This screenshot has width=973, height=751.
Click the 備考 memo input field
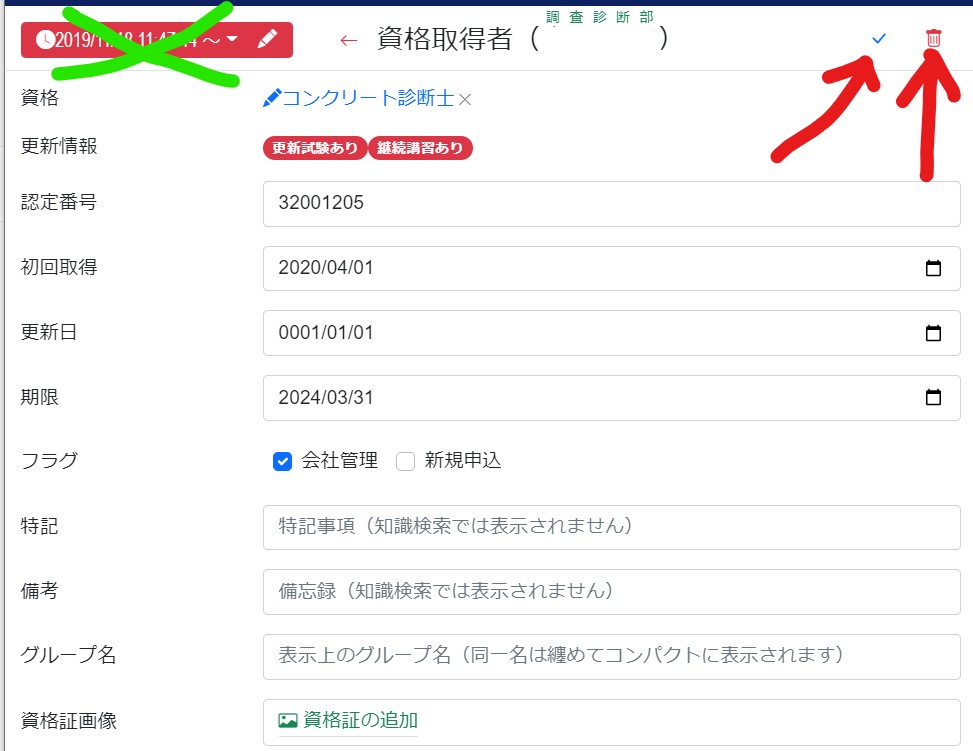point(612,591)
